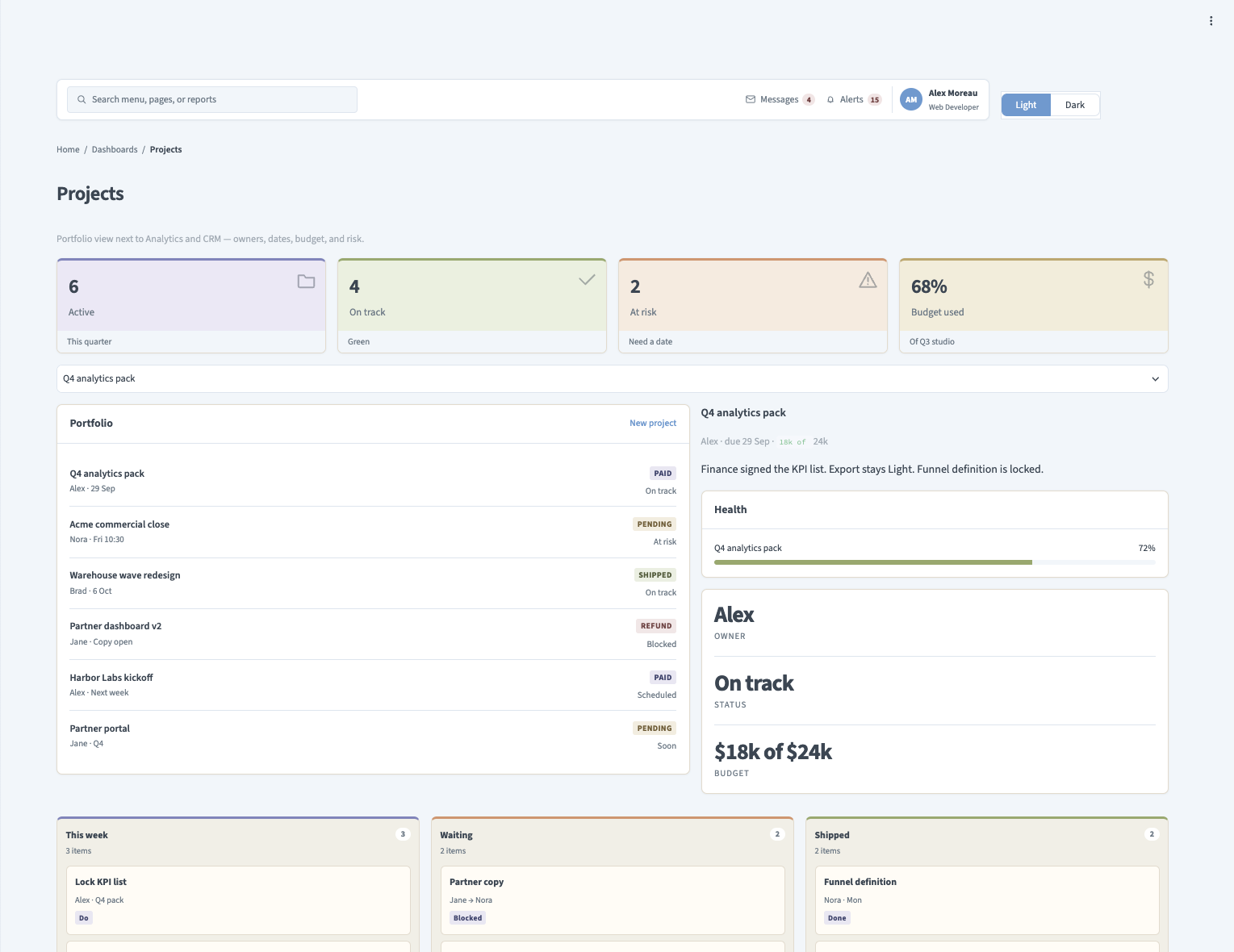Screen dimensions: 1234x952
Task: Click the REFUND badge on Partner dashboard v2
Action: point(656,626)
